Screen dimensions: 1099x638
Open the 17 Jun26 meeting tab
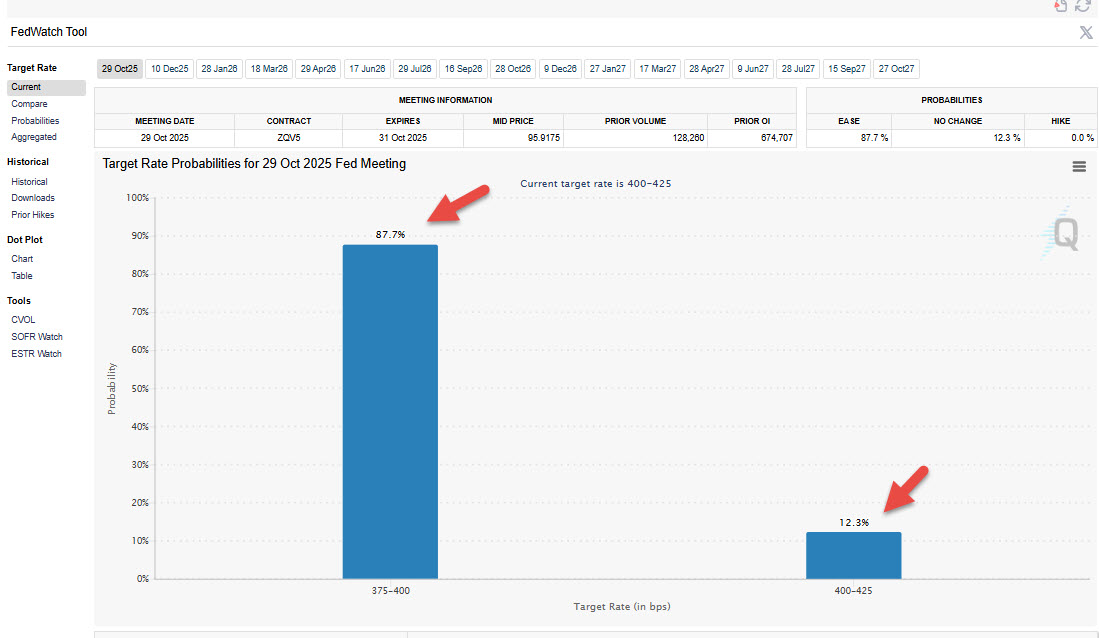366,69
